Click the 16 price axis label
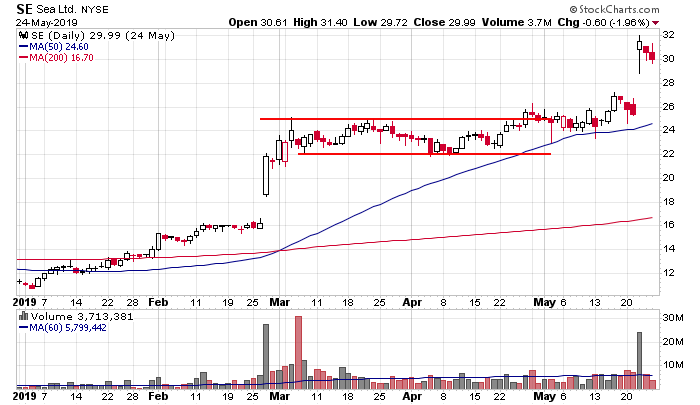 tap(668, 225)
